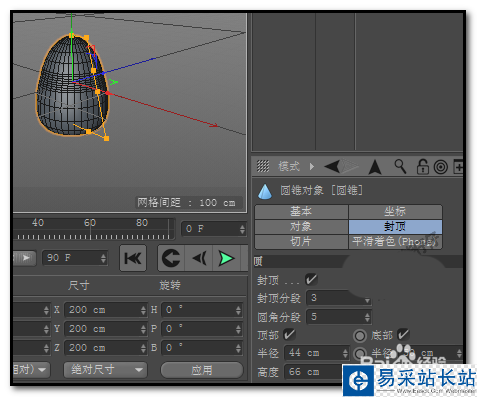Select the 切片 tab button

[x=301, y=242]
